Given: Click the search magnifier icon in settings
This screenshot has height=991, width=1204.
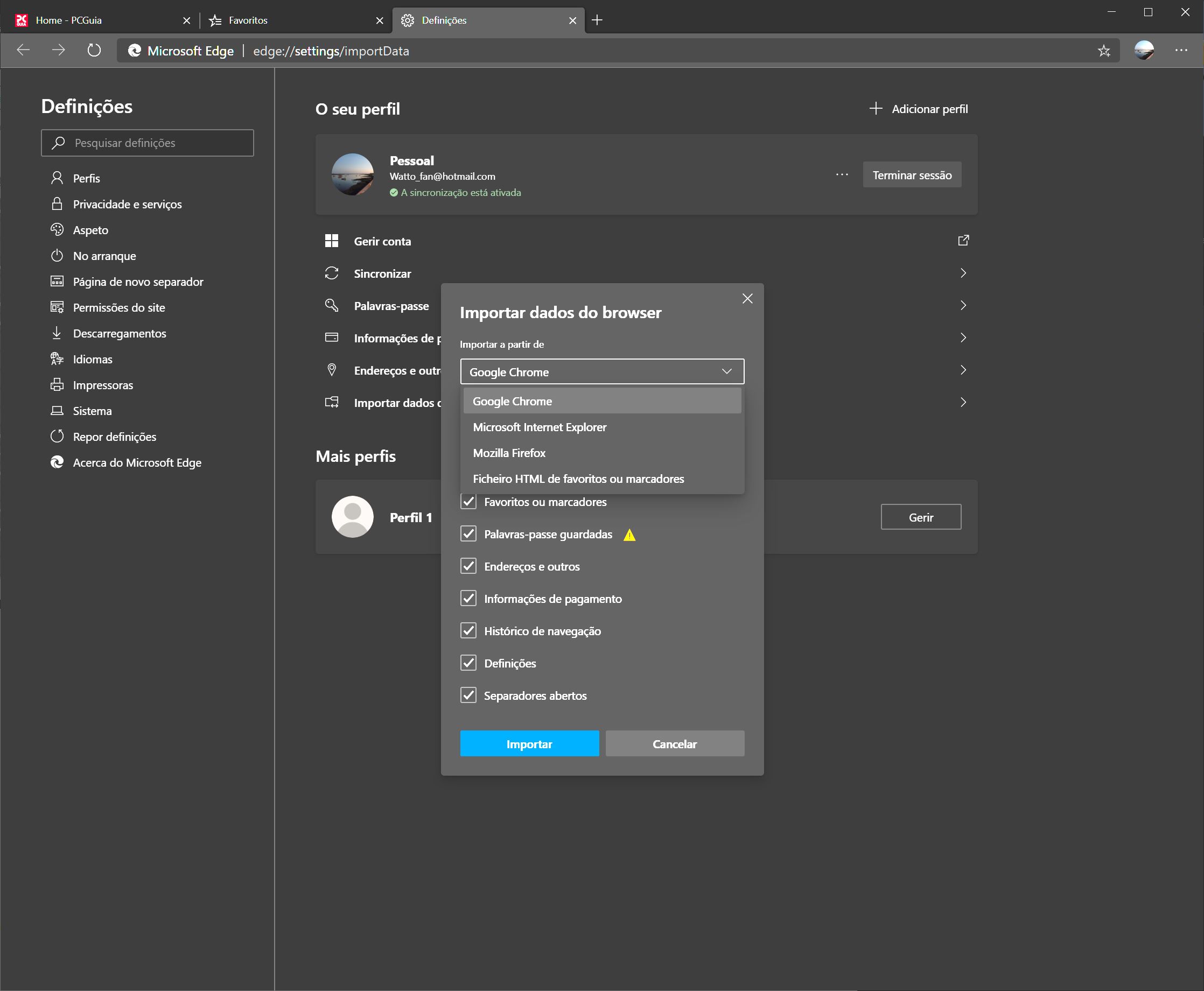Looking at the screenshot, I should pyautogui.click(x=58, y=143).
